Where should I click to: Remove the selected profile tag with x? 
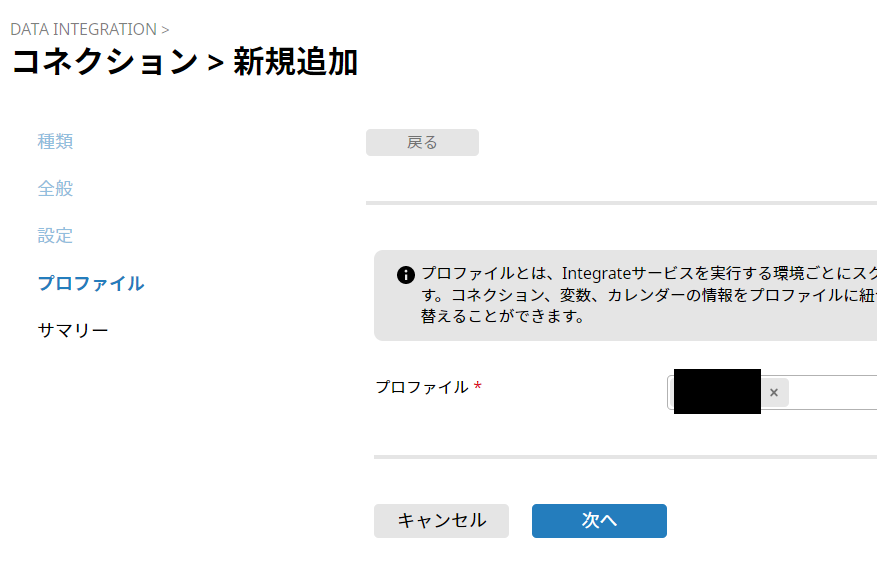pyautogui.click(x=773, y=393)
